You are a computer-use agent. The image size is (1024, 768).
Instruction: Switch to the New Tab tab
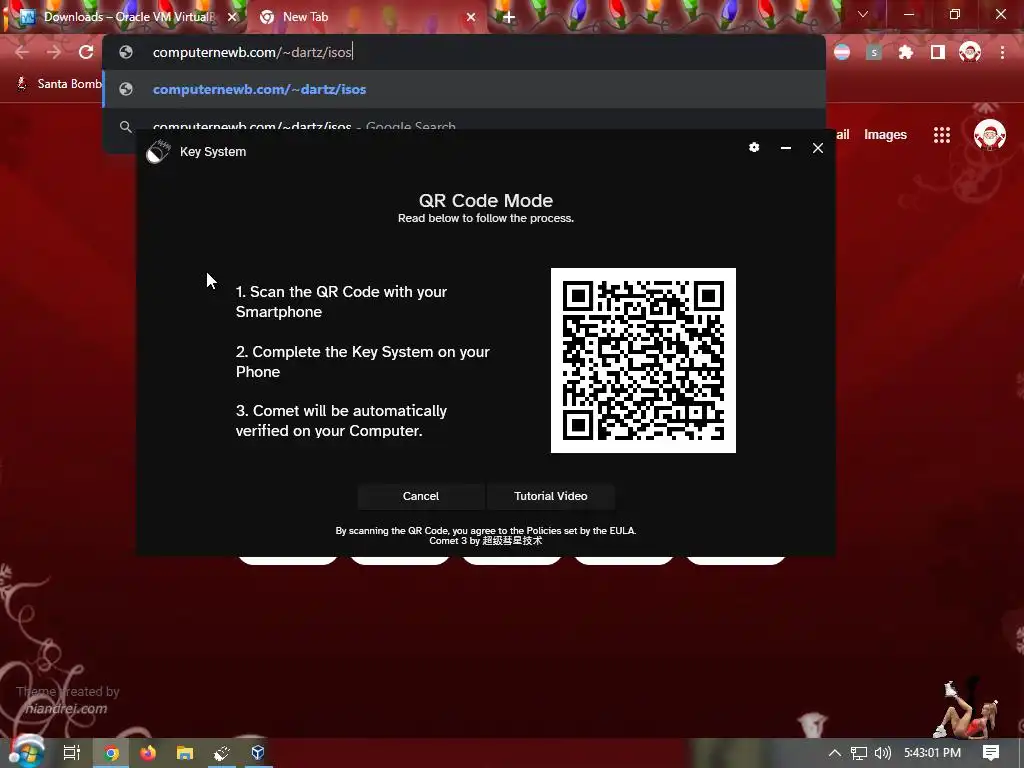pos(366,17)
